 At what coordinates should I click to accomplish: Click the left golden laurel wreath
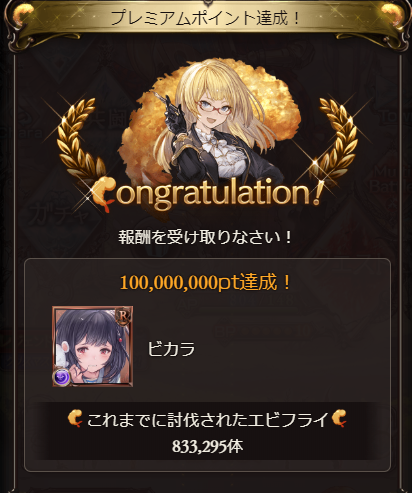coord(79,140)
